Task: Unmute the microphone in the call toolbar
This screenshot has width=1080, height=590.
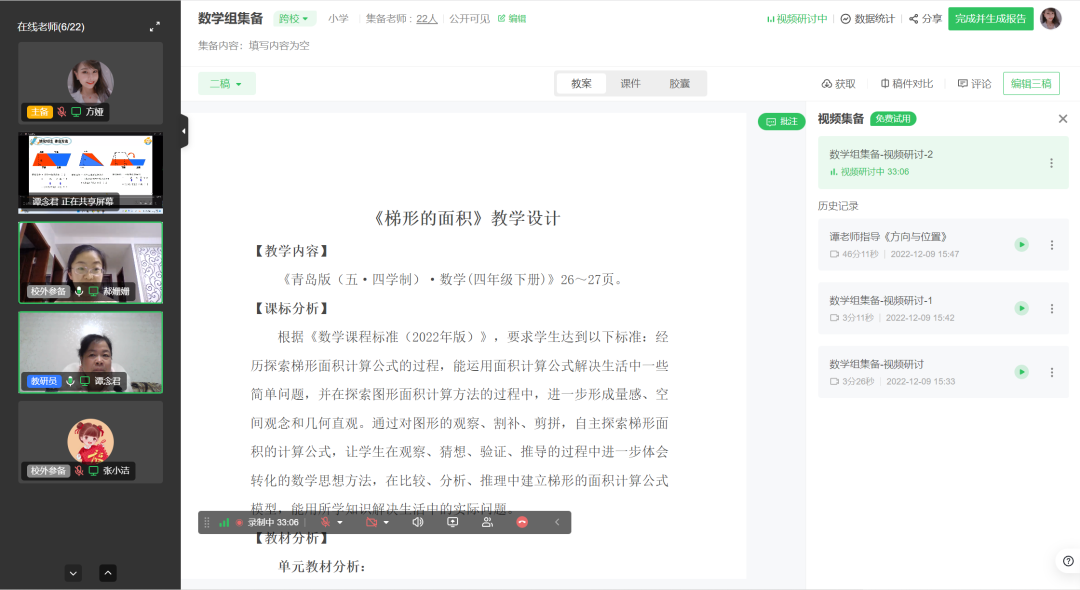Action: 326,522
